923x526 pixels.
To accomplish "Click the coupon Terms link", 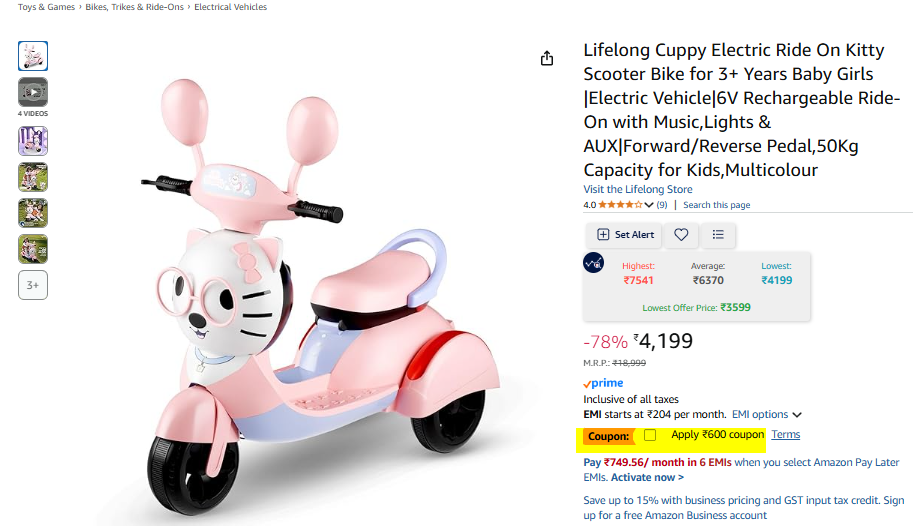I will pos(786,434).
